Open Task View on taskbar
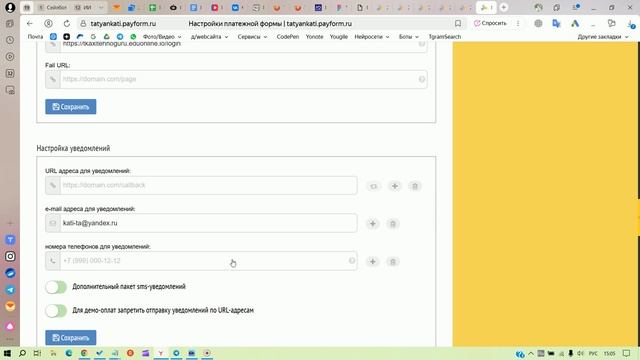 pos(38,353)
